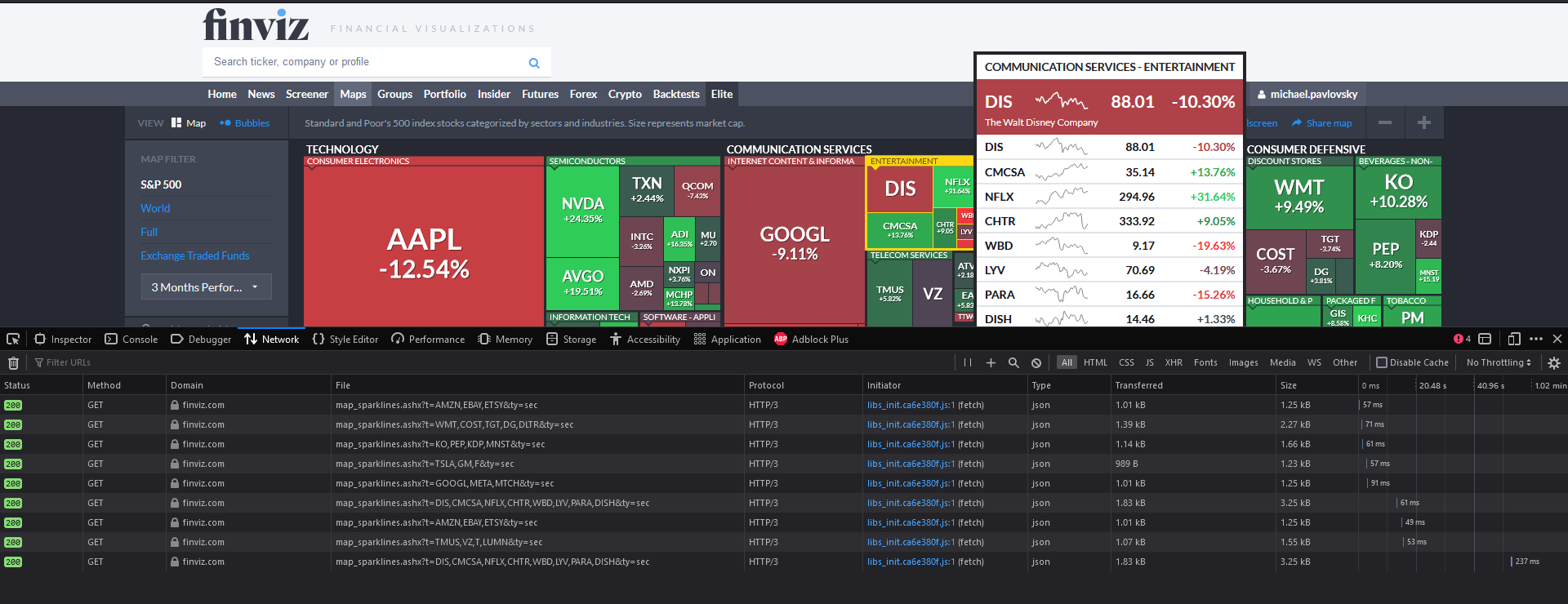1568x604 pixels.
Task: Expand the DevTools three-dots options menu
Action: (x=1536, y=339)
